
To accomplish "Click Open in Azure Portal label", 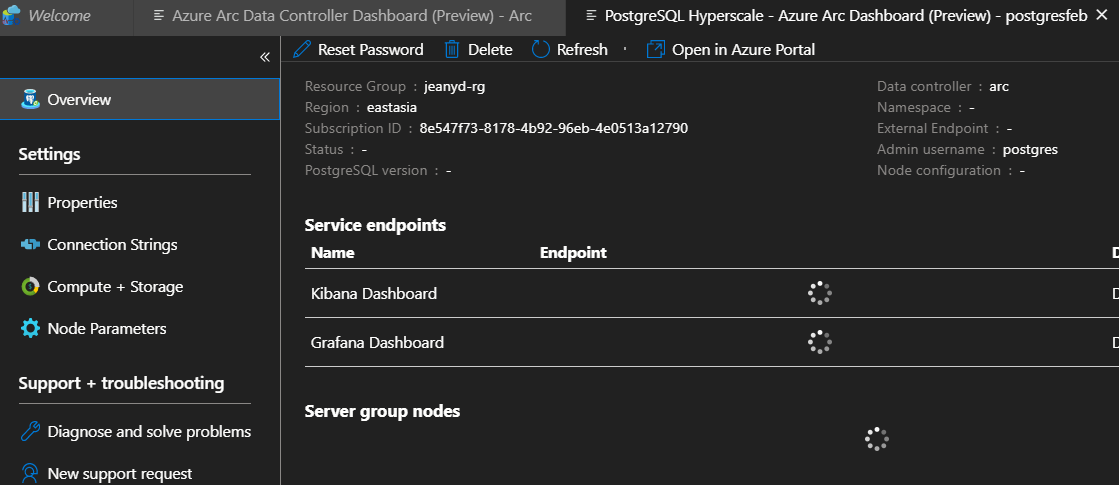I will click(x=744, y=49).
